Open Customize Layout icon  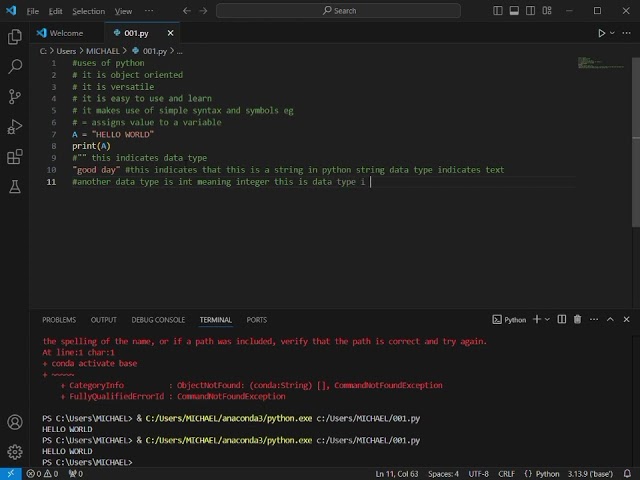547,11
